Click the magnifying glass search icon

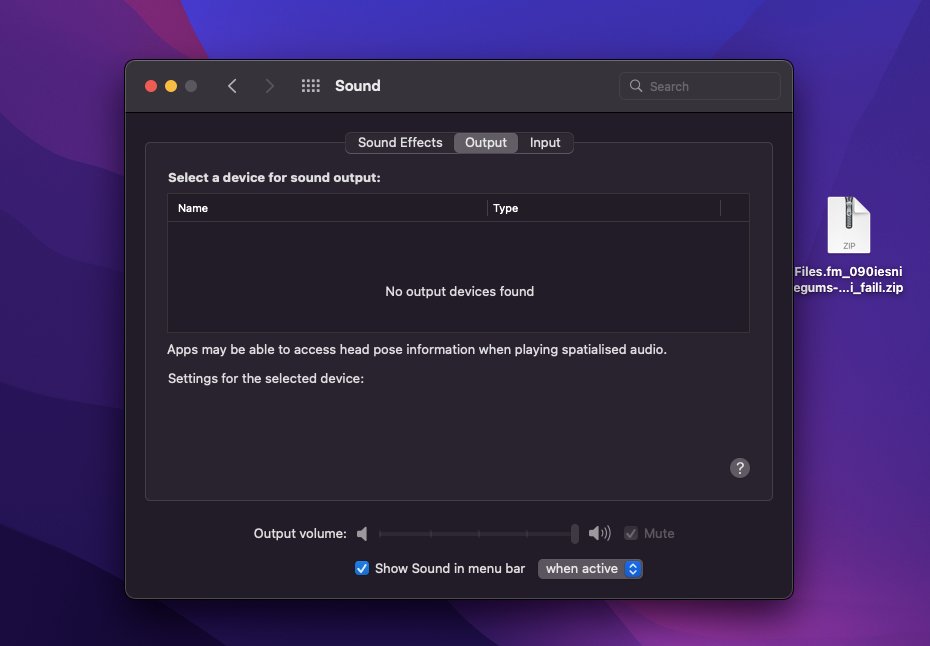click(636, 86)
